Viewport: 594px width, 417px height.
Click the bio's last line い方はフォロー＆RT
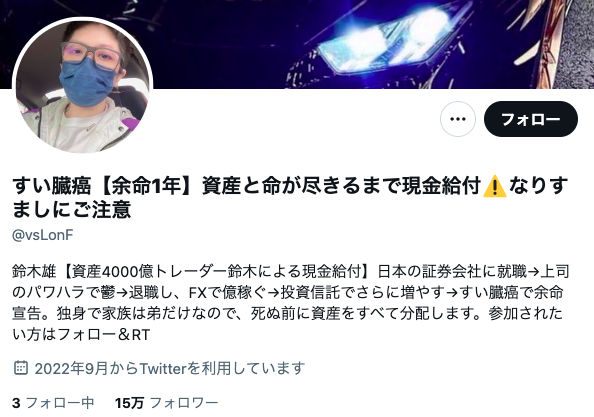tap(81, 334)
